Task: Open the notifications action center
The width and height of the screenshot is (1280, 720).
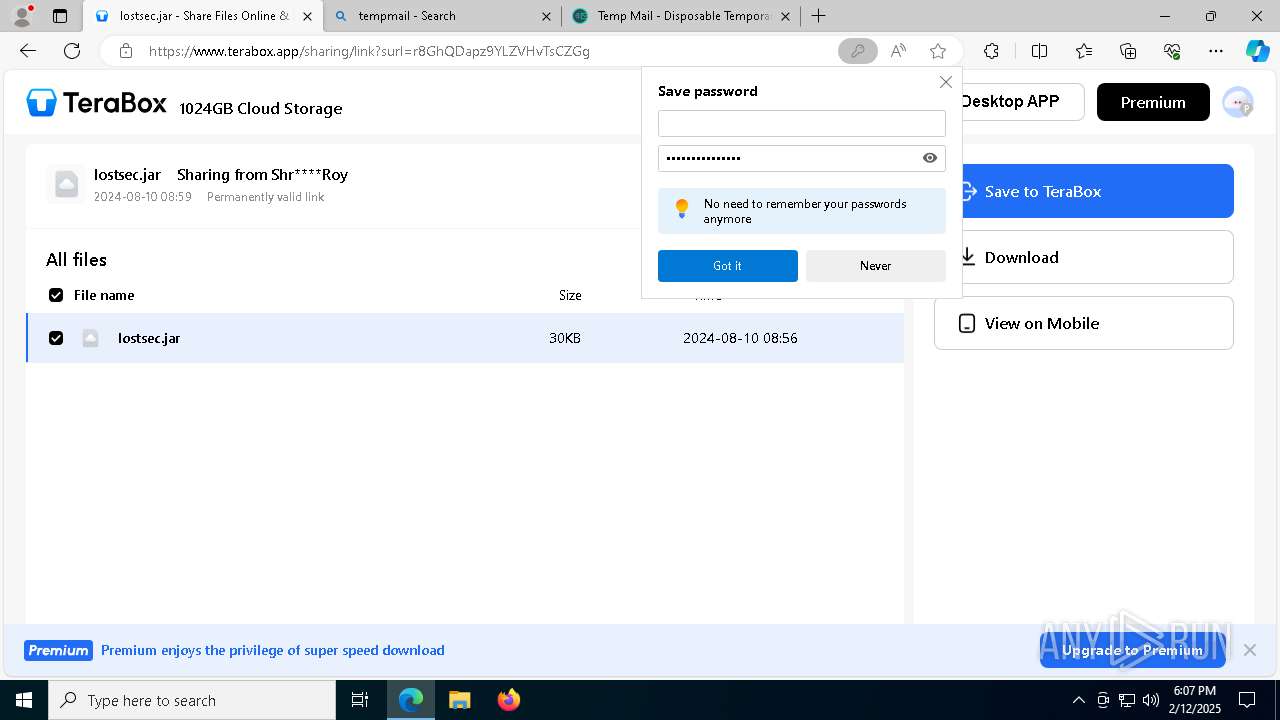Action: (1247, 700)
